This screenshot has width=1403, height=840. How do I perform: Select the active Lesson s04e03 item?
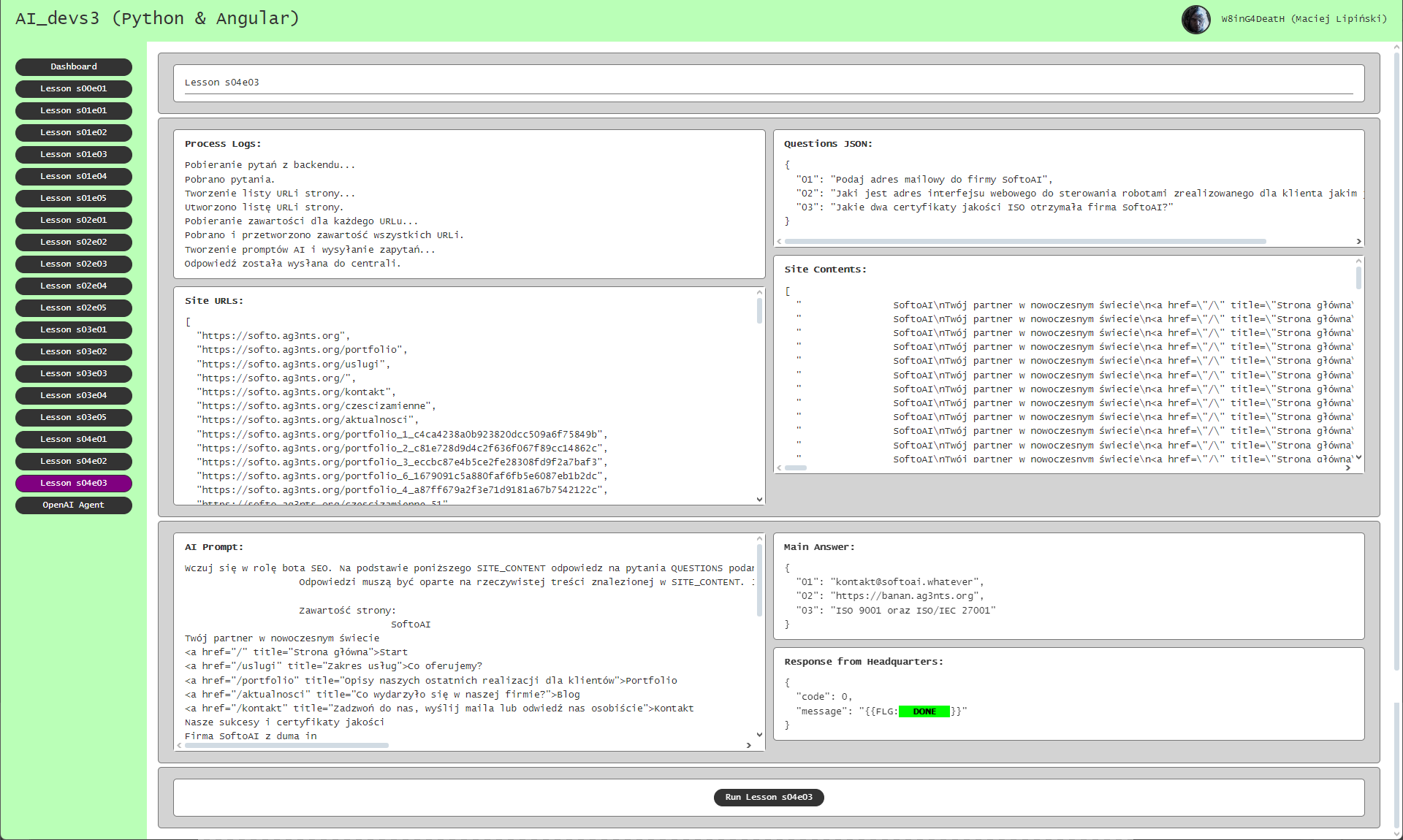(73, 483)
